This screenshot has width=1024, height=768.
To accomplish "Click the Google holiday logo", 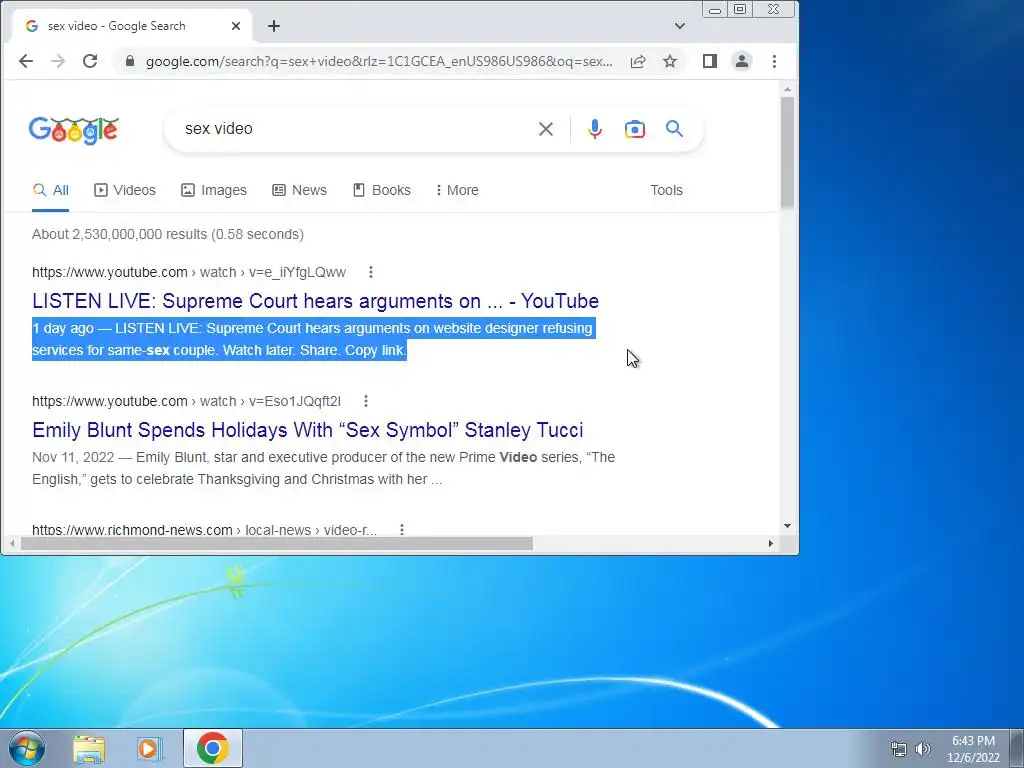I will pos(73,131).
